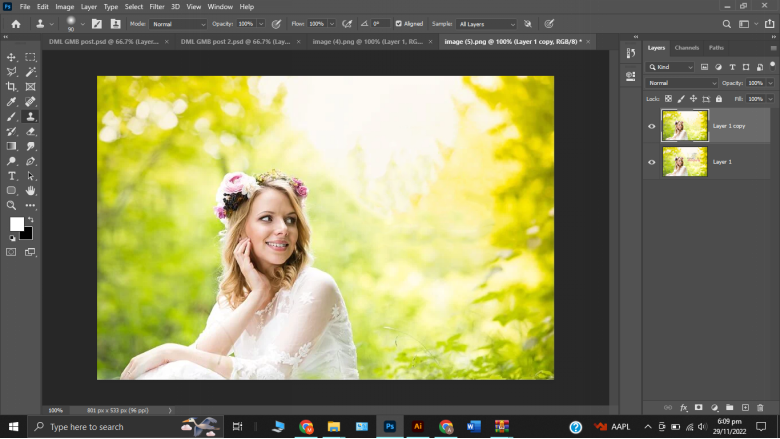This screenshot has width=780, height=439.
Task: Open the Filter menu
Action: tap(157, 7)
